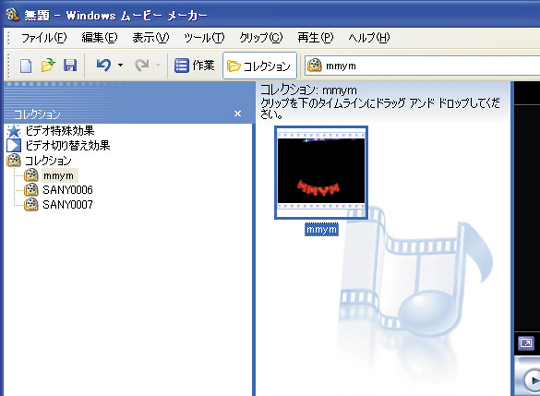Select the ビデオ切り替え効果 icon
The width and height of the screenshot is (540, 396).
click(x=13, y=145)
